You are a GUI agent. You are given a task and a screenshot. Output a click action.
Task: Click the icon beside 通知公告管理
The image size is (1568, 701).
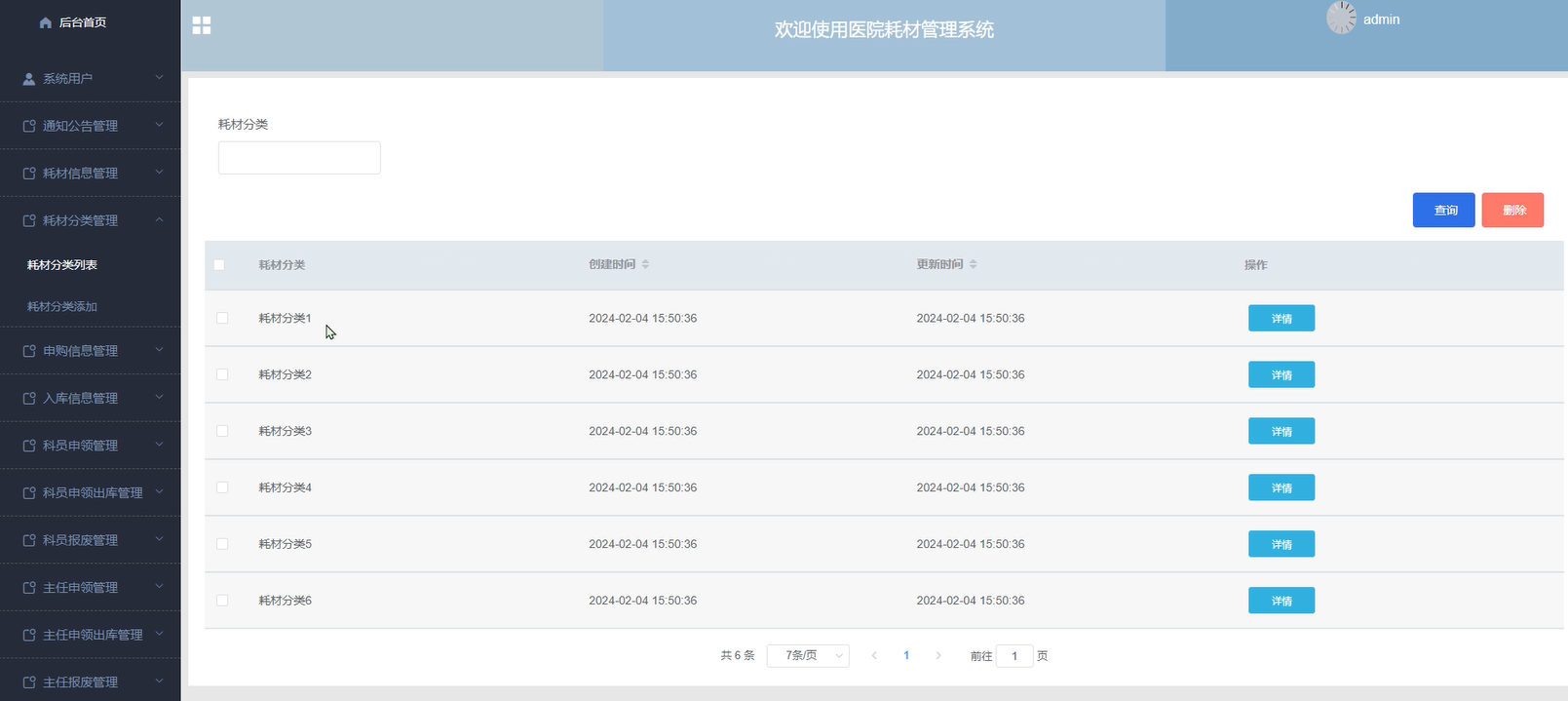(29, 126)
